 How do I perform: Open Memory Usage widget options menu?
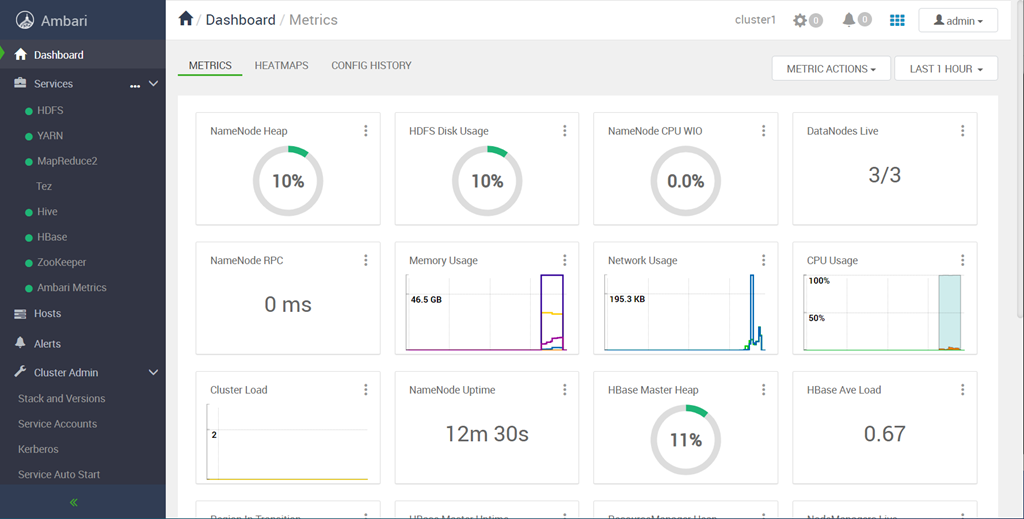pos(565,260)
